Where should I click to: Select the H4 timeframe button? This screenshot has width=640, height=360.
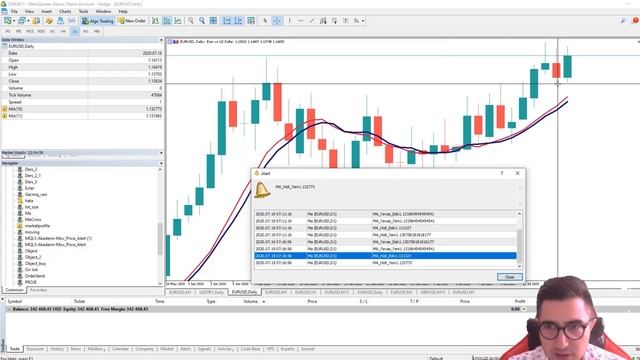[x=63, y=31]
